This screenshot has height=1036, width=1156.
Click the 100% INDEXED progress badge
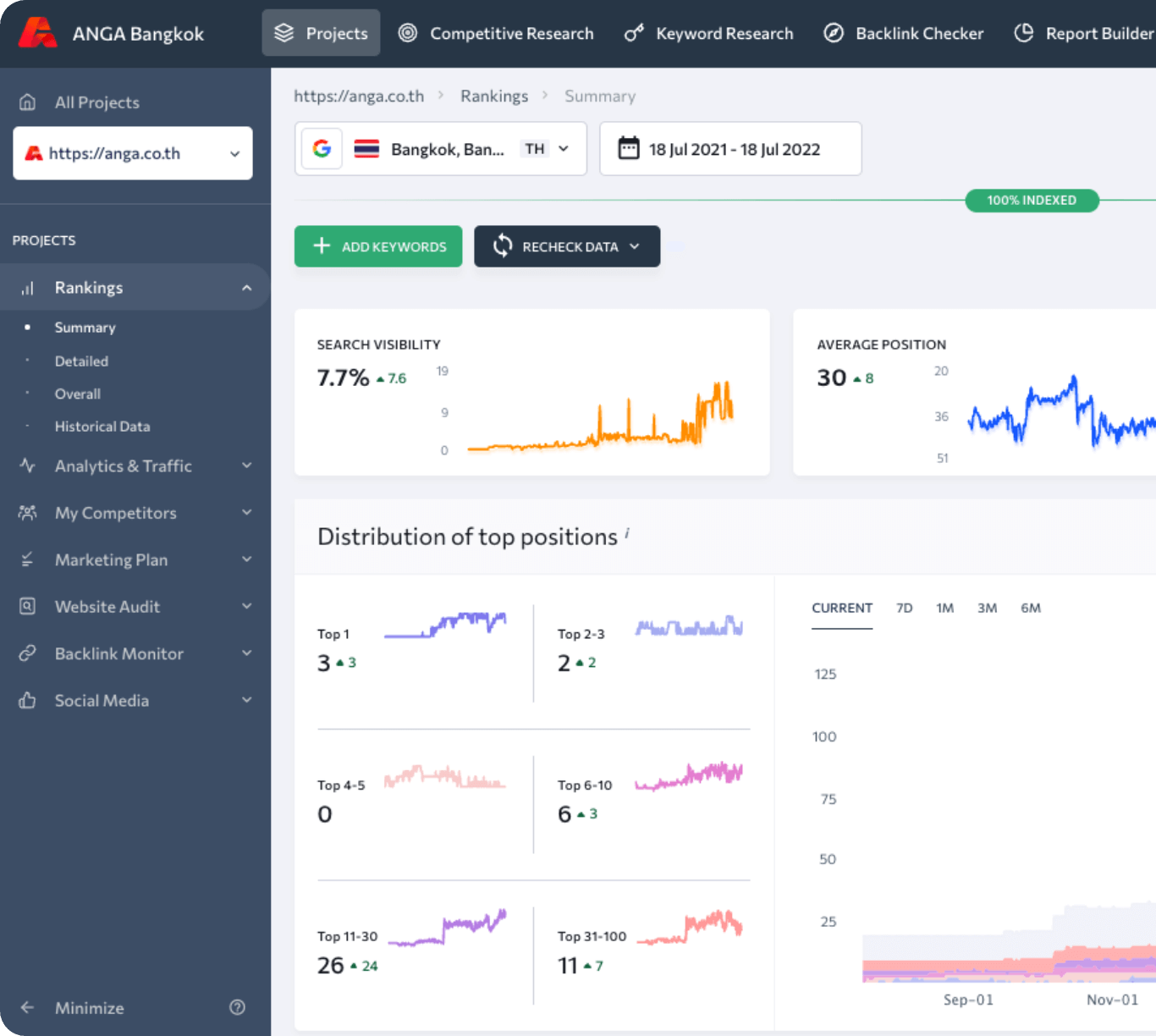(1032, 201)
